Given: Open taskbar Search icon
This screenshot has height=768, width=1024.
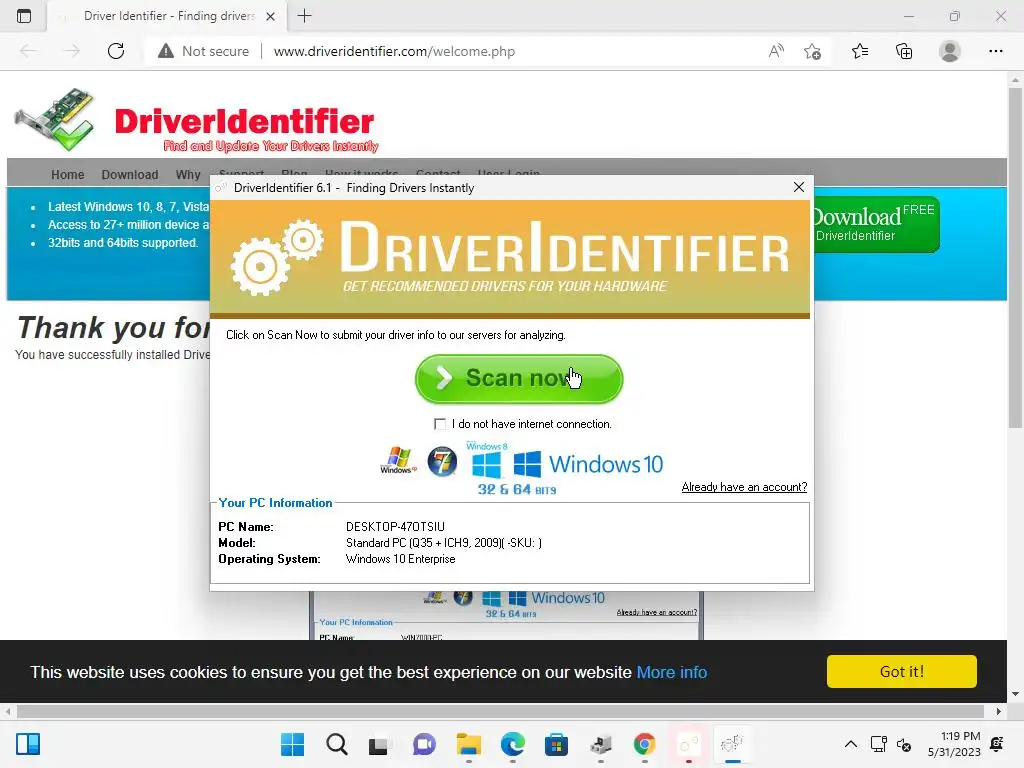Looking at the screenshot, I should [337, 744].
